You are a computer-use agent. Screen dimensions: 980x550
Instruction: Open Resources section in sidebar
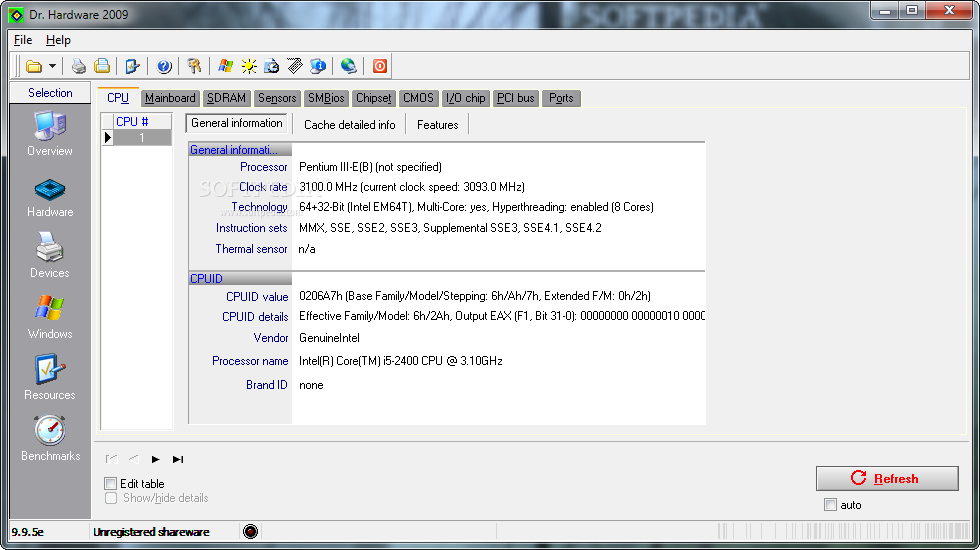click(x=50, y=378)
